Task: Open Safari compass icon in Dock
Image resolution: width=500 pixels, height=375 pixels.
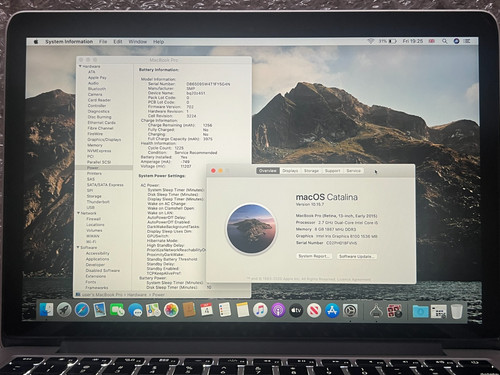Action: click(82, 310)
